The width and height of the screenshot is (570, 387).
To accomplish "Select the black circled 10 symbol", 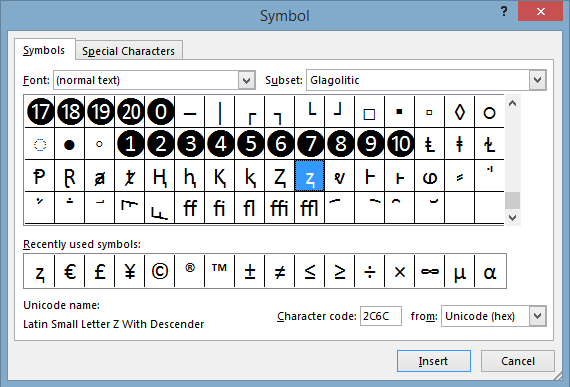I will click(400, 144).
